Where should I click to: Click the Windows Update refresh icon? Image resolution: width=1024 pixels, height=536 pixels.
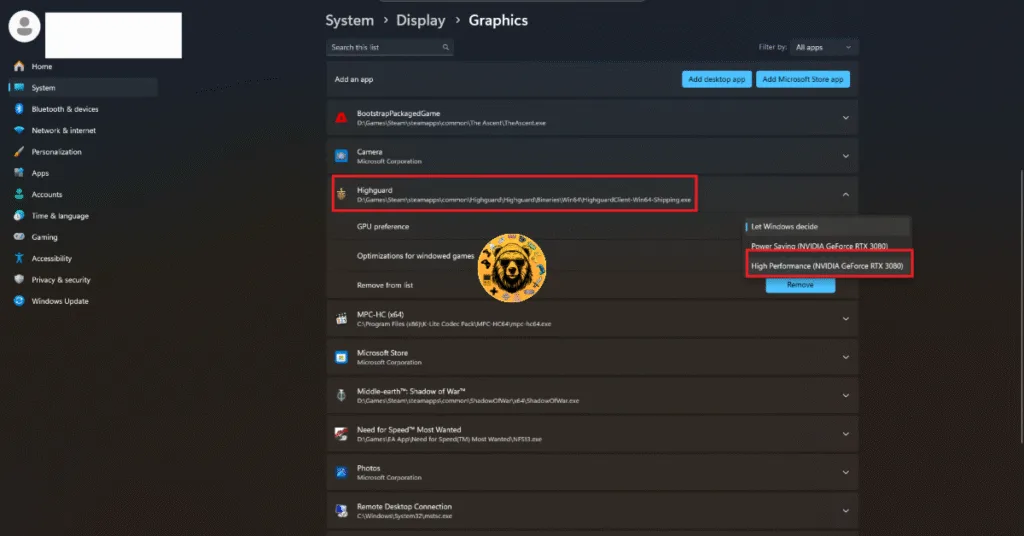coord(19,301)
